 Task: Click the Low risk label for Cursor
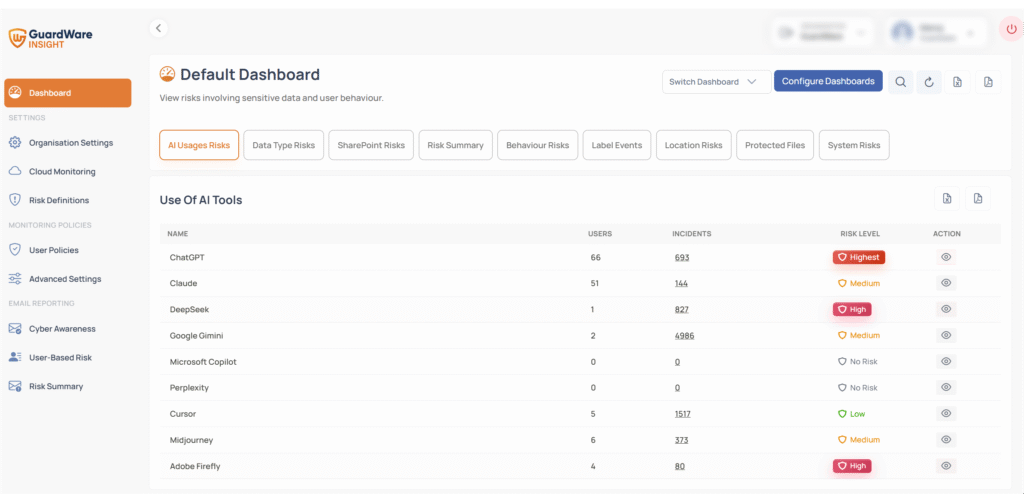point(852,414)
